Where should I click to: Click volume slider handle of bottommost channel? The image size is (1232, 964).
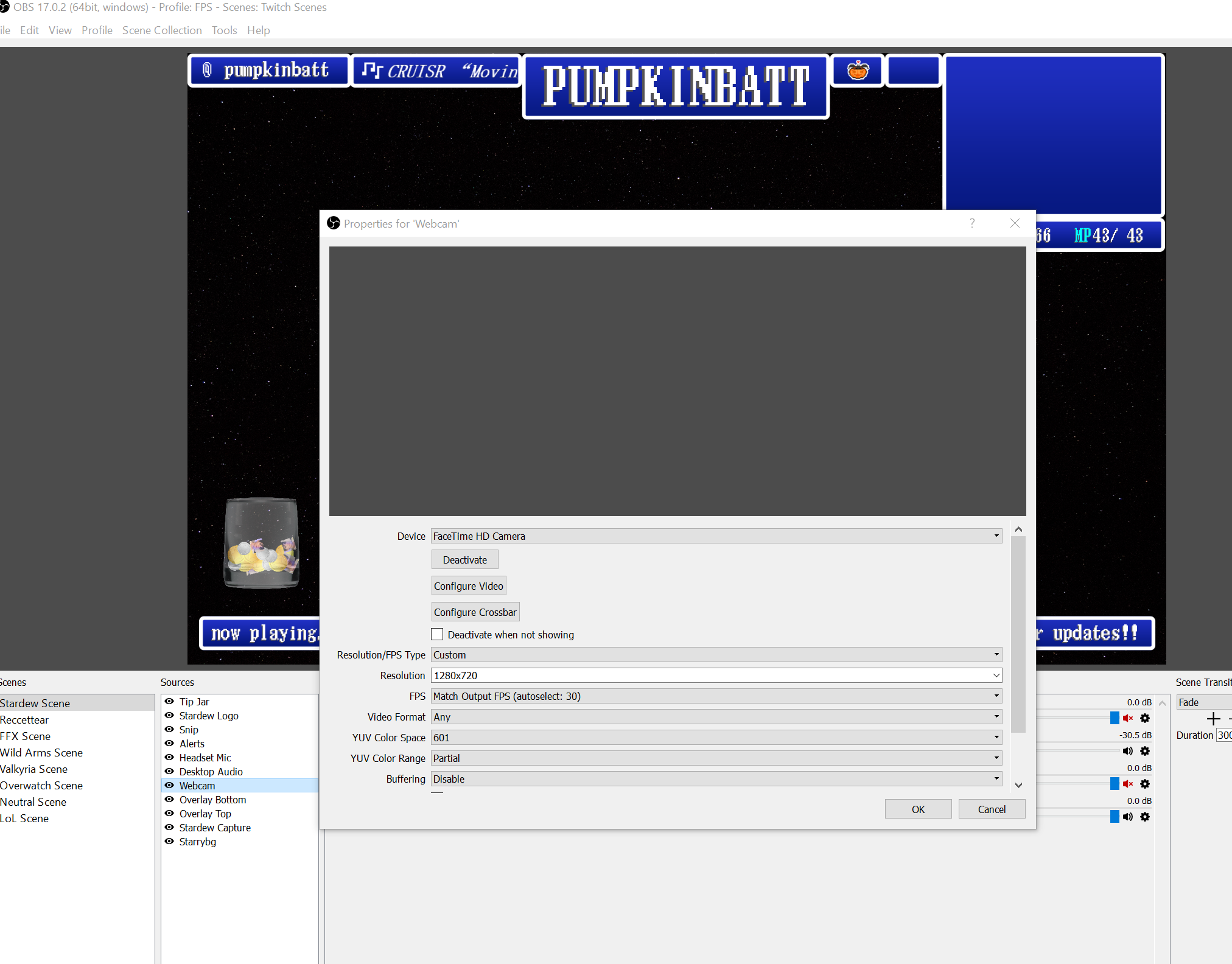click(1114, 817)
